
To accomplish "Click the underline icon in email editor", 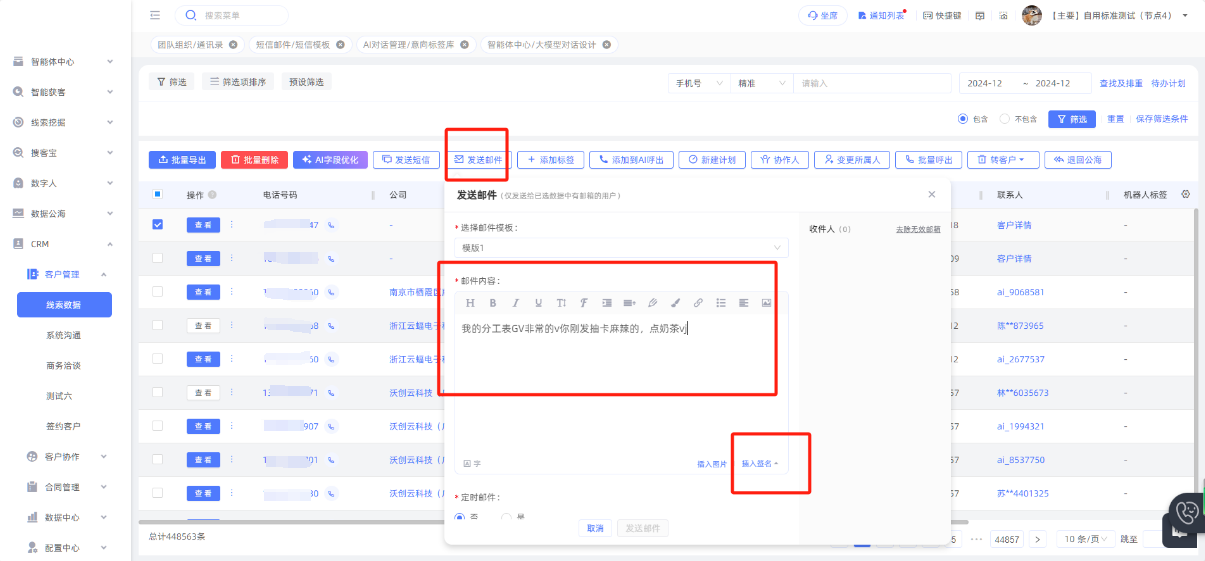I will pos(538,303).
